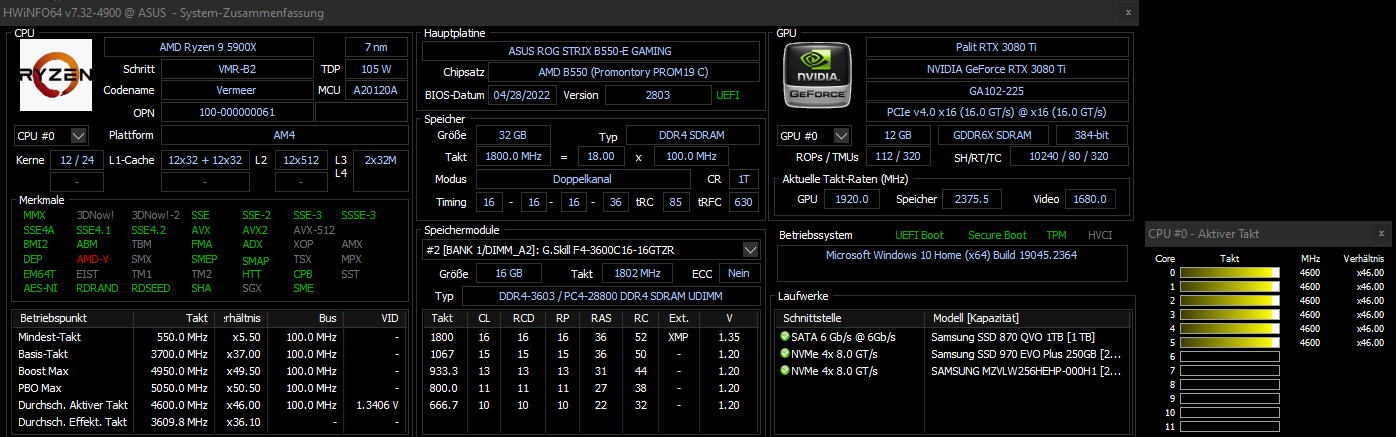Click the VMR-B2 stepping field

point(236,69)
